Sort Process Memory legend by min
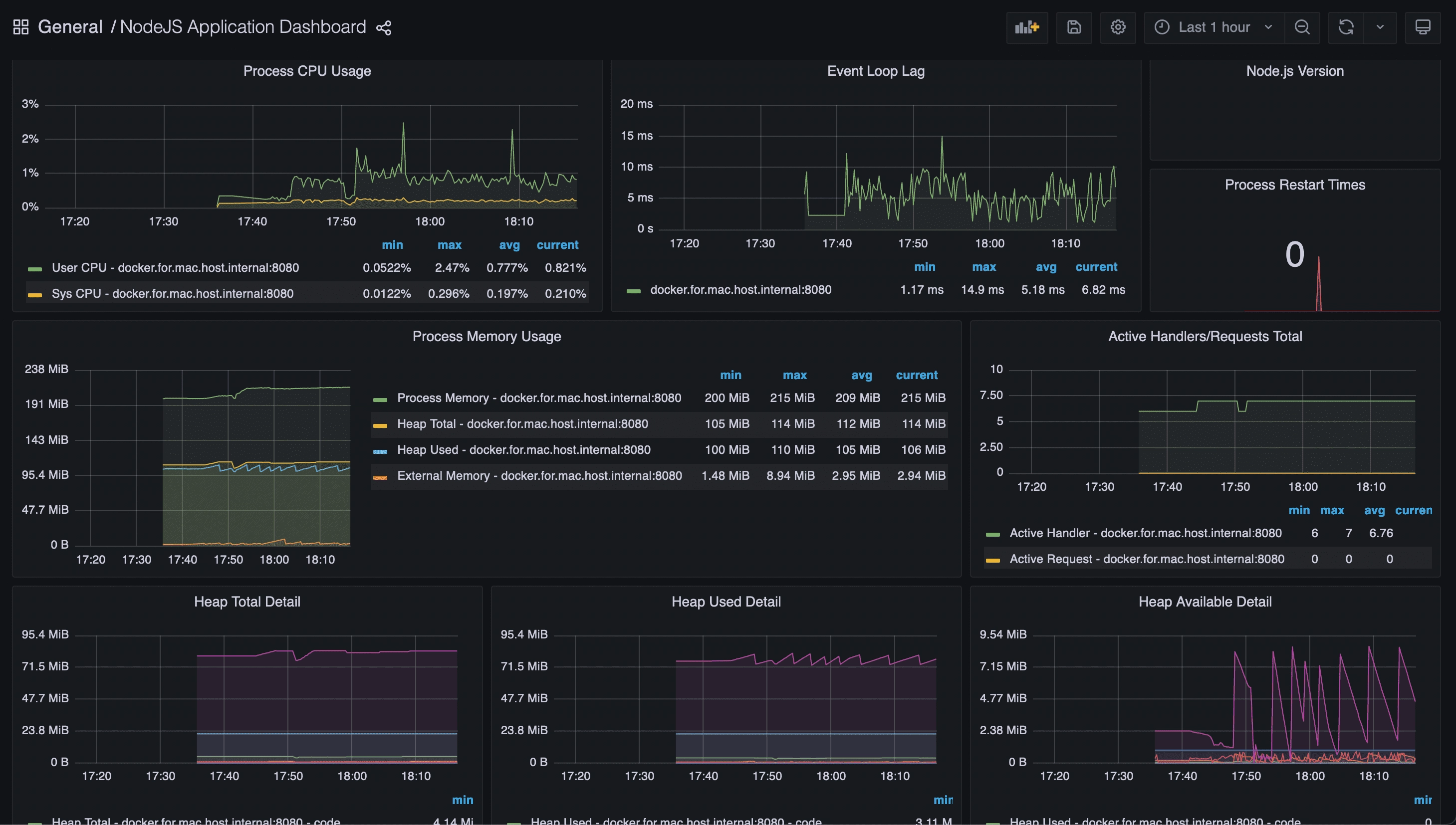The image size is (1456, 825). click(730, 375)
